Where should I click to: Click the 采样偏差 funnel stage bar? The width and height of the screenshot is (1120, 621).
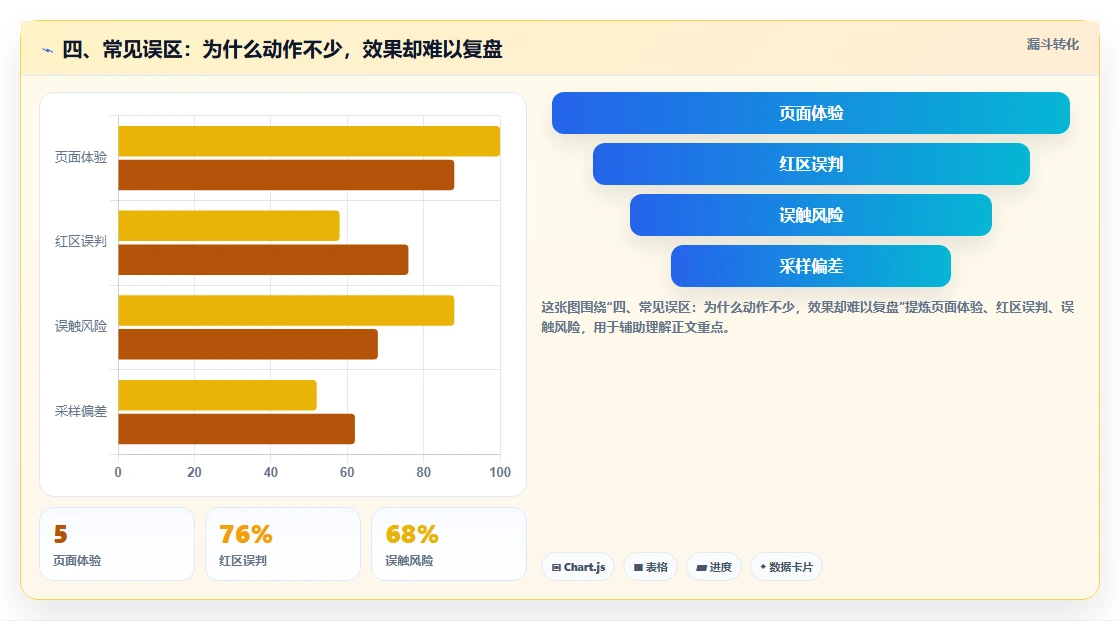click(811, 266)
